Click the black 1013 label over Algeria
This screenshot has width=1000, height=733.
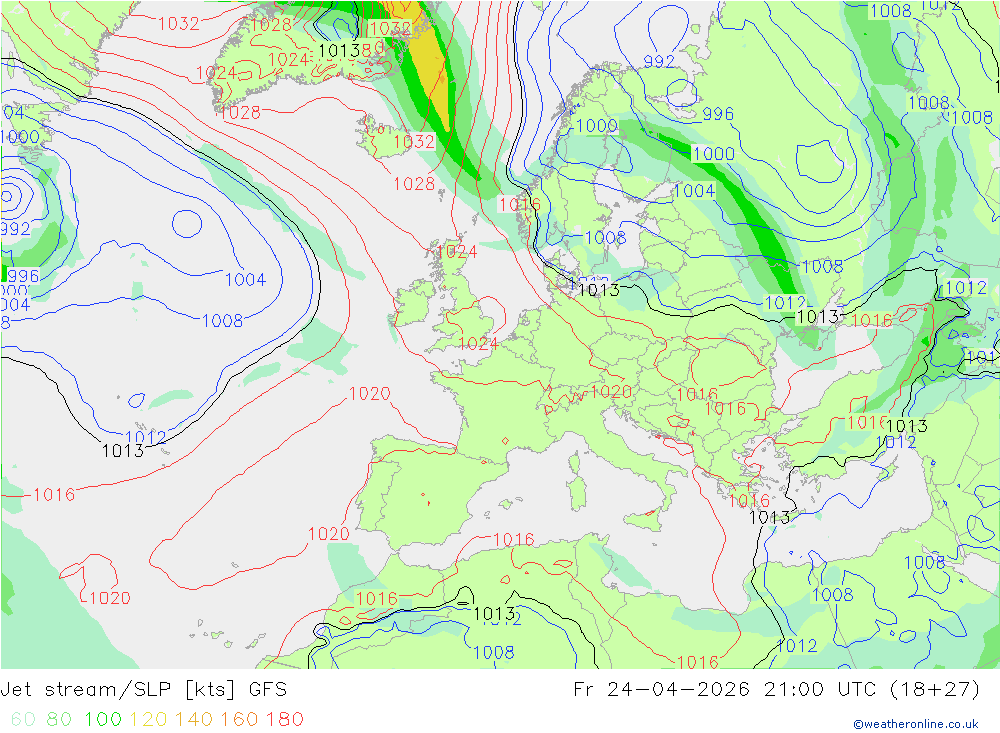coord(494,614)
